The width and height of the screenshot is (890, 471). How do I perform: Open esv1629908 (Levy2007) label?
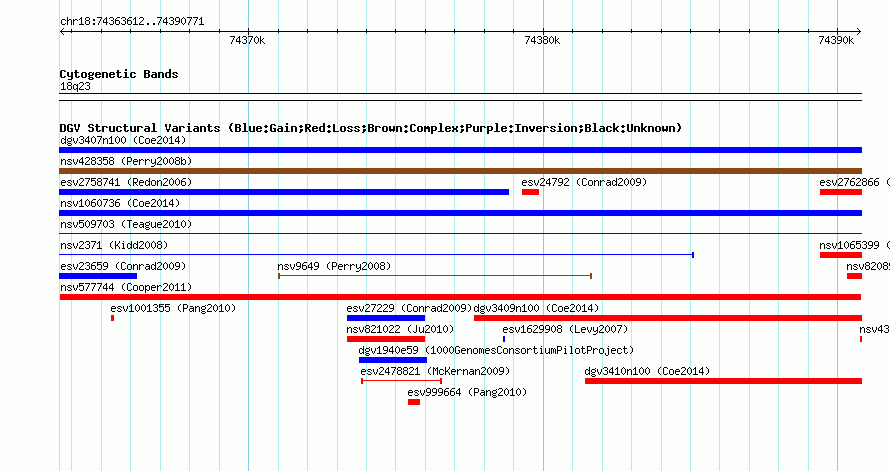(x=565, y=329)
